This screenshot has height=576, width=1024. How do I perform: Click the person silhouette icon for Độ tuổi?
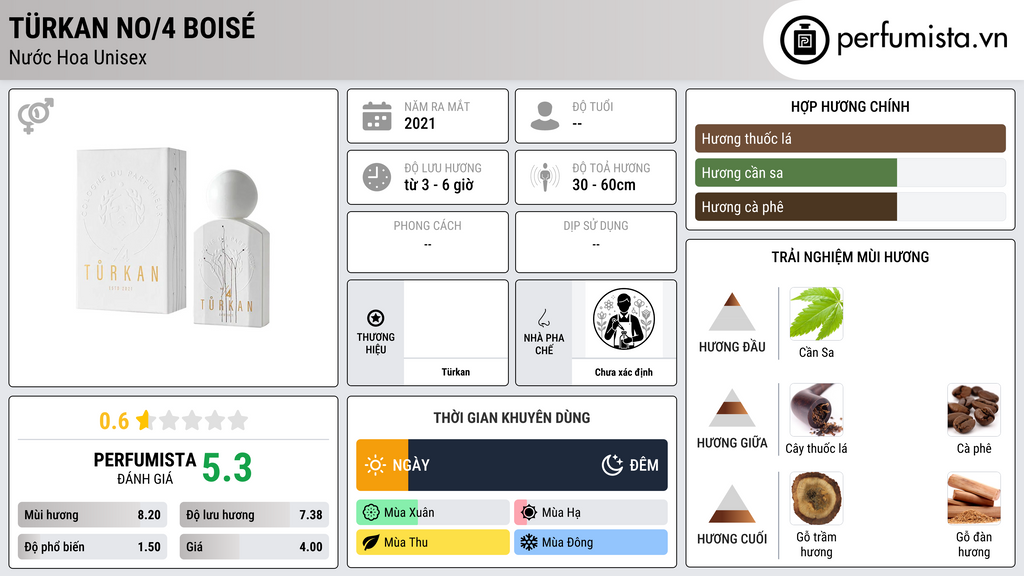click(545, 116)
